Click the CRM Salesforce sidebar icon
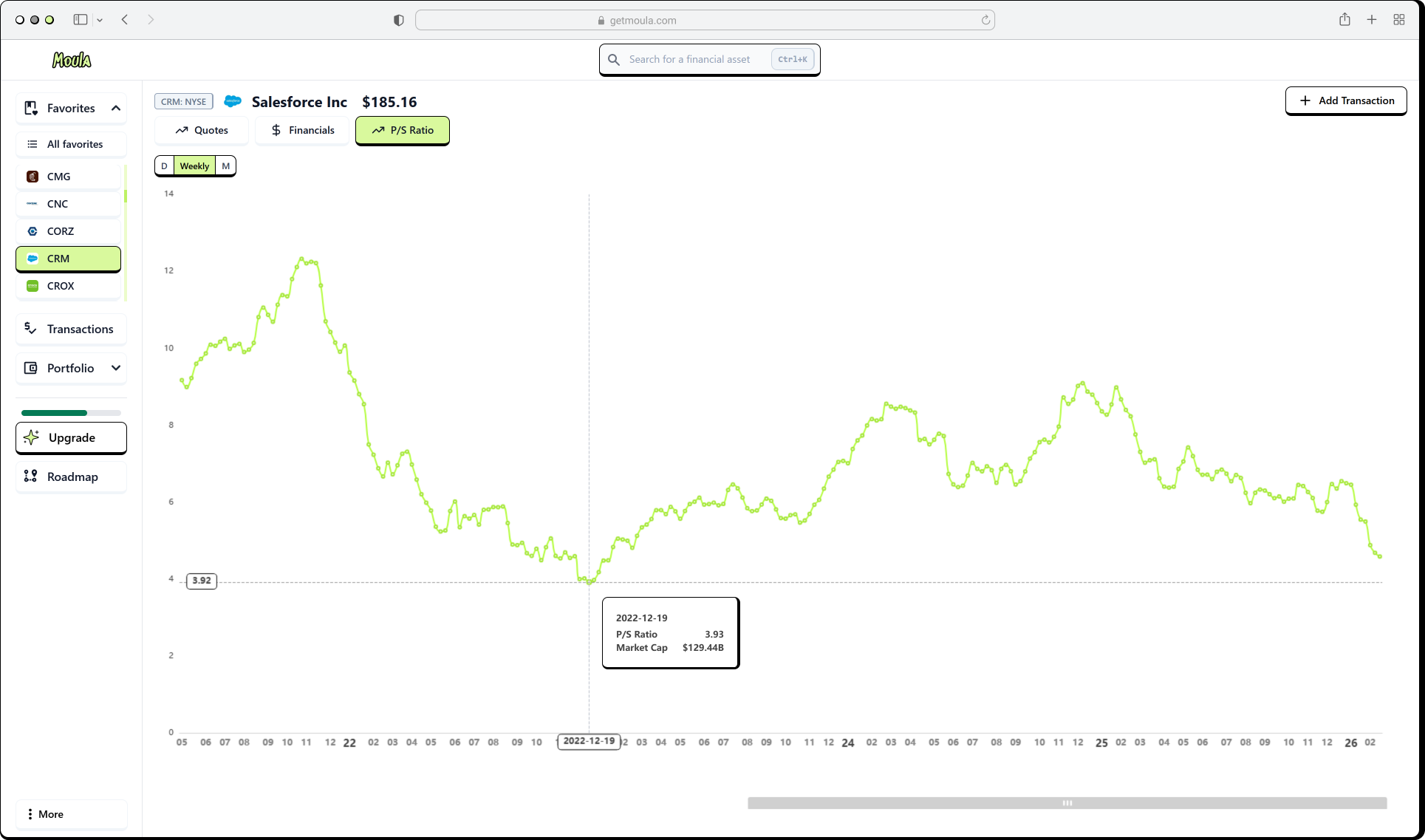 click(x=33, y=259)
